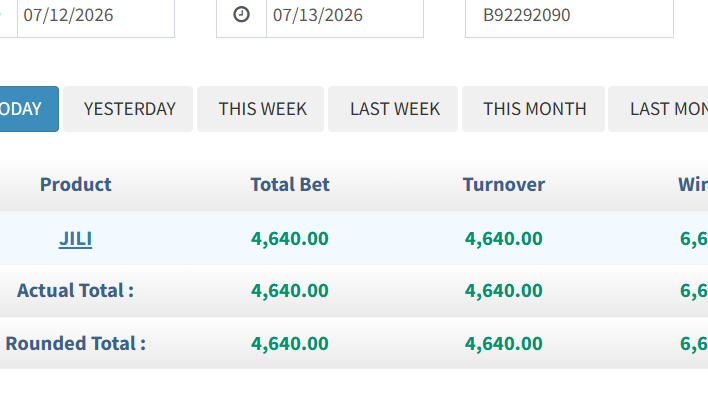Image resolution: width=708 pixels, height=412 pixels.
Task: Click the Rounded Total label
Action: pyautogui.click(x=75, y=343)
